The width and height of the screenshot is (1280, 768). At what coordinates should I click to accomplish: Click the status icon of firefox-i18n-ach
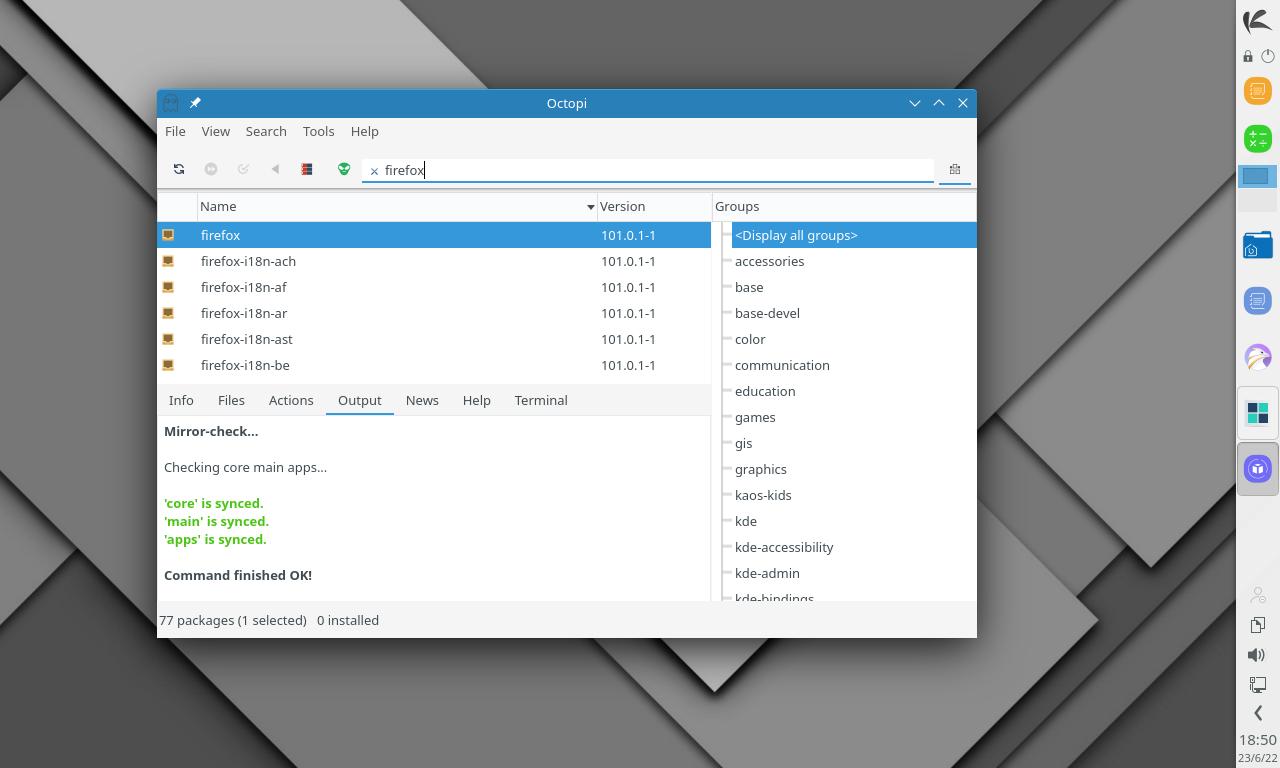[168, 261]
